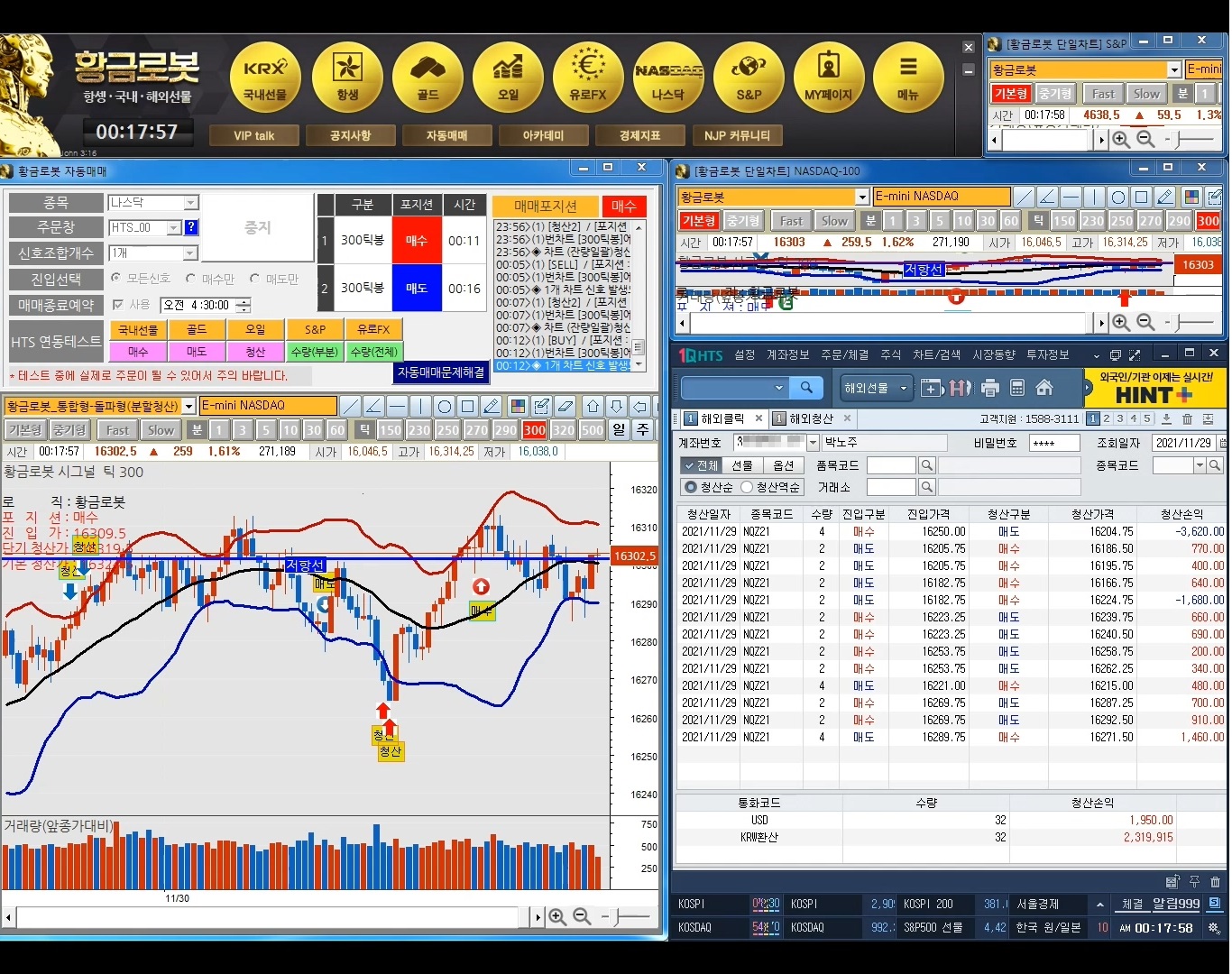
Task: Open the 주문/체결 menu
Action: pyautogui.click(x=844, y=354)
